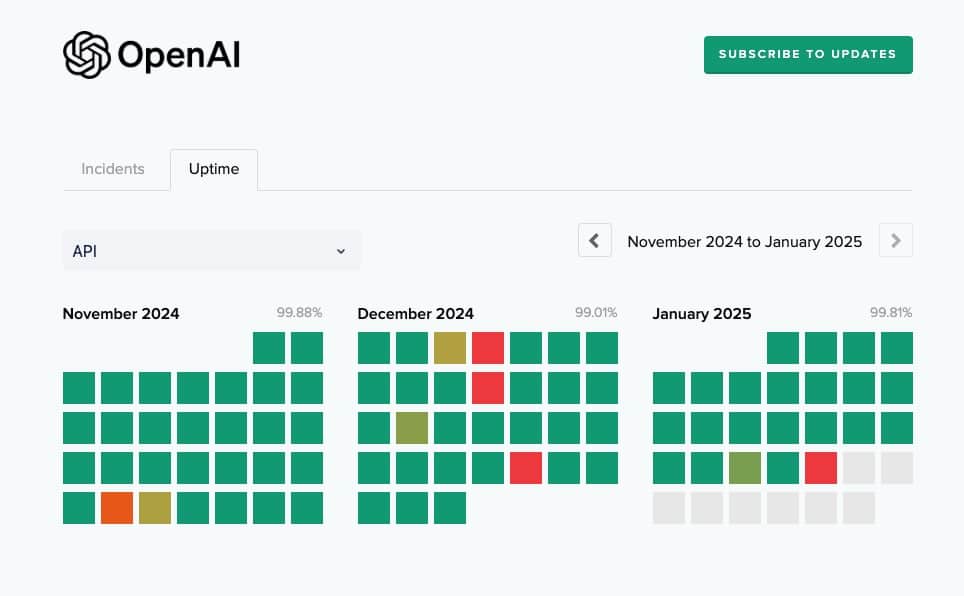
Task: Click the November 1, 2024 green day square
Action: click(x=269, y=348)
